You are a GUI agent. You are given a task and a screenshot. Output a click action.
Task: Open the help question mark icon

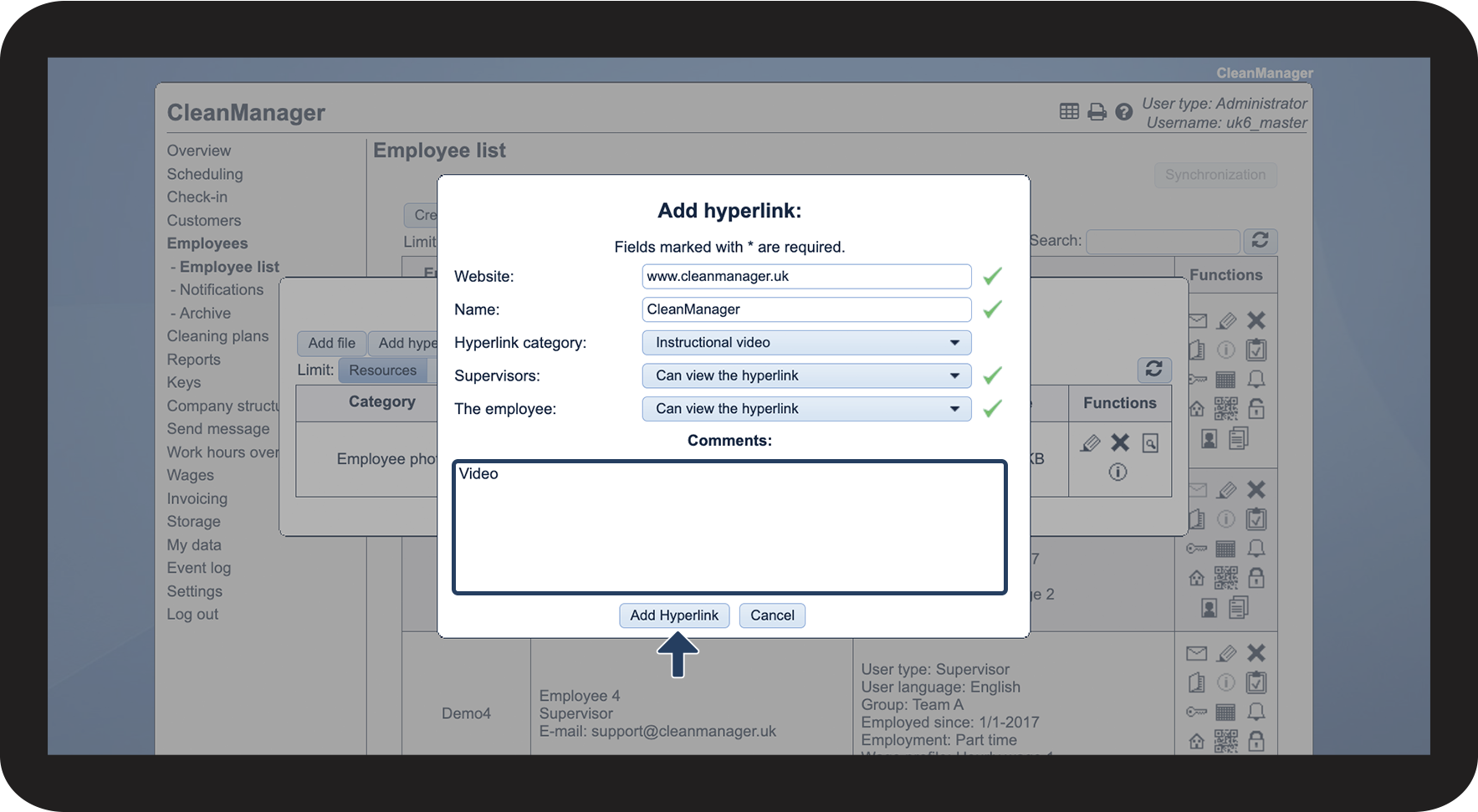1124,112
